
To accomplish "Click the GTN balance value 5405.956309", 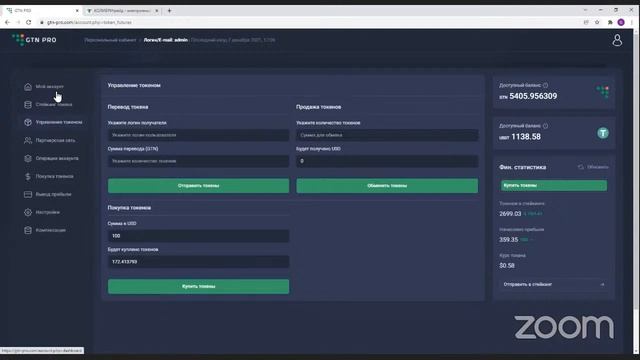I will pos(533,96).
